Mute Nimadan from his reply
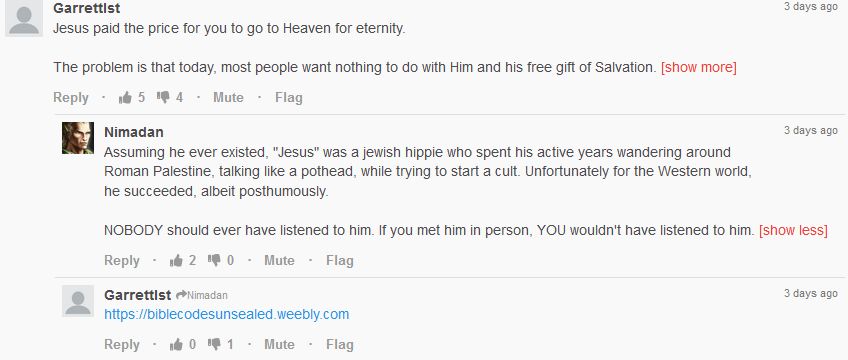 279,261
